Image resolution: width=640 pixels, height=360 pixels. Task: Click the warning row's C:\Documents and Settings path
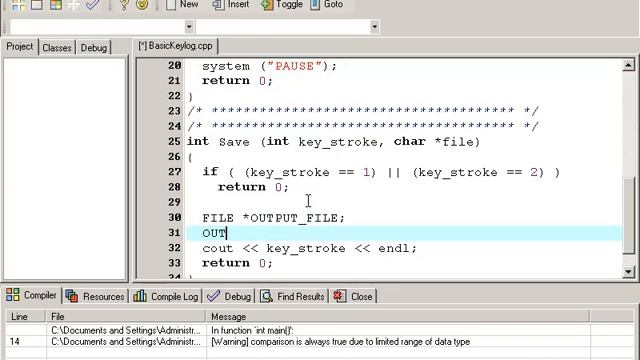click(x=126, y=342)
